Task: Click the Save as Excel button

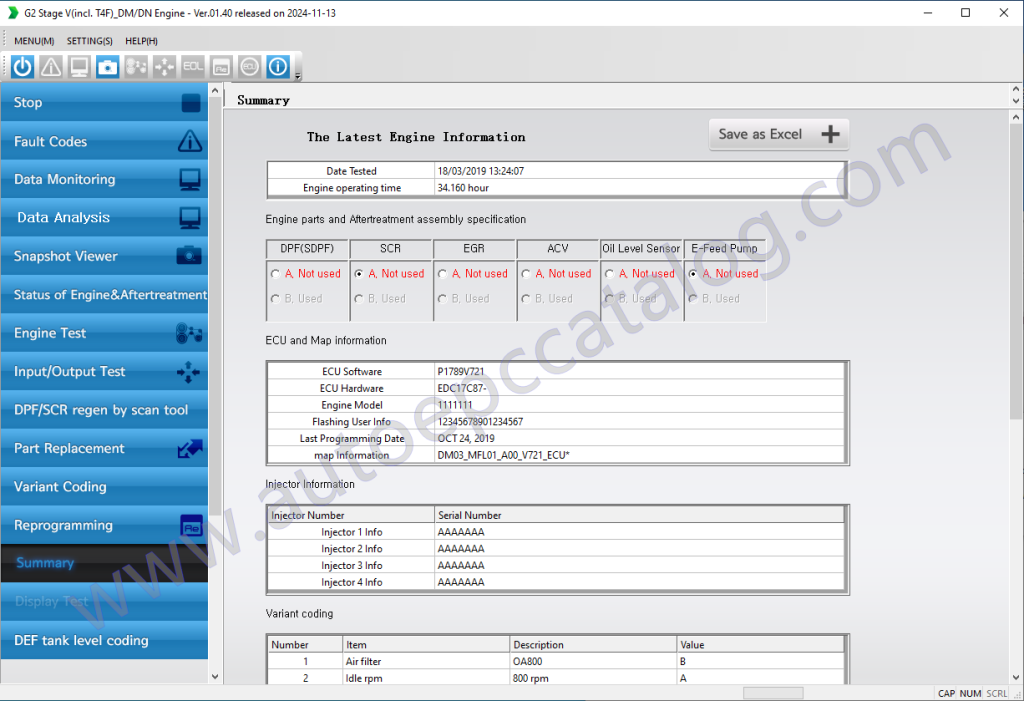Action: [778, 134]
